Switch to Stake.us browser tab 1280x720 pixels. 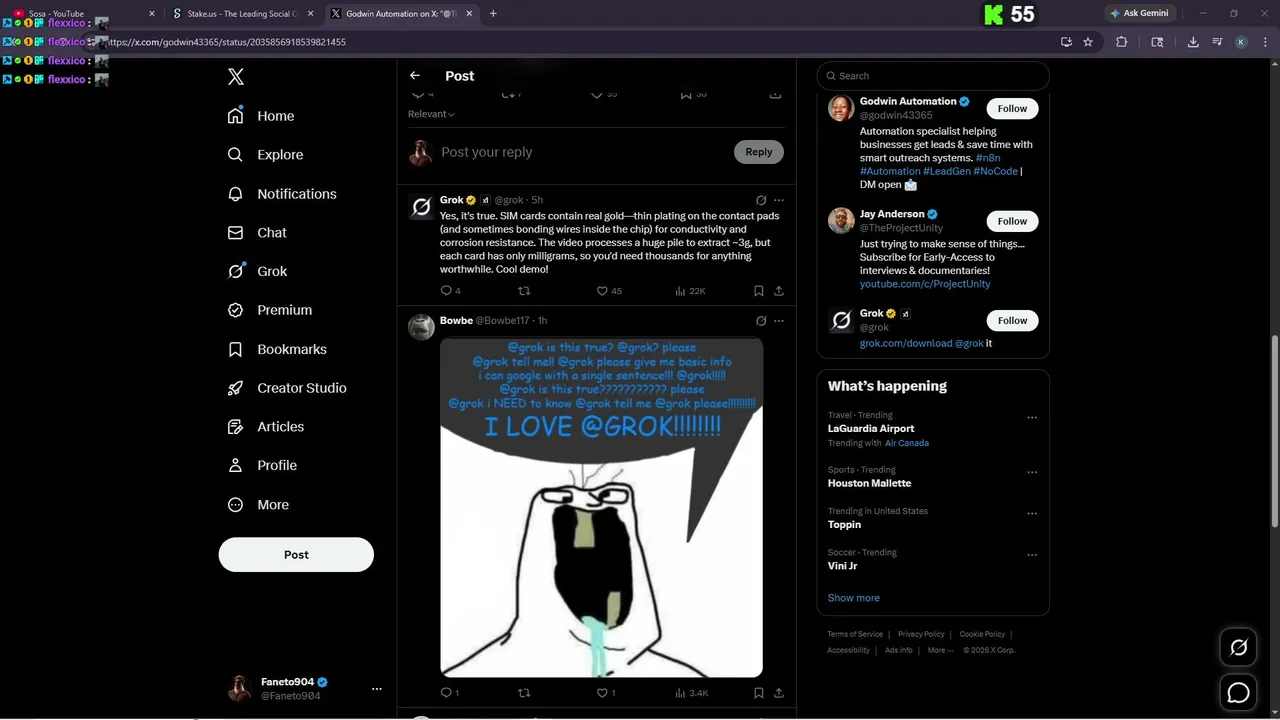(243, 14)
